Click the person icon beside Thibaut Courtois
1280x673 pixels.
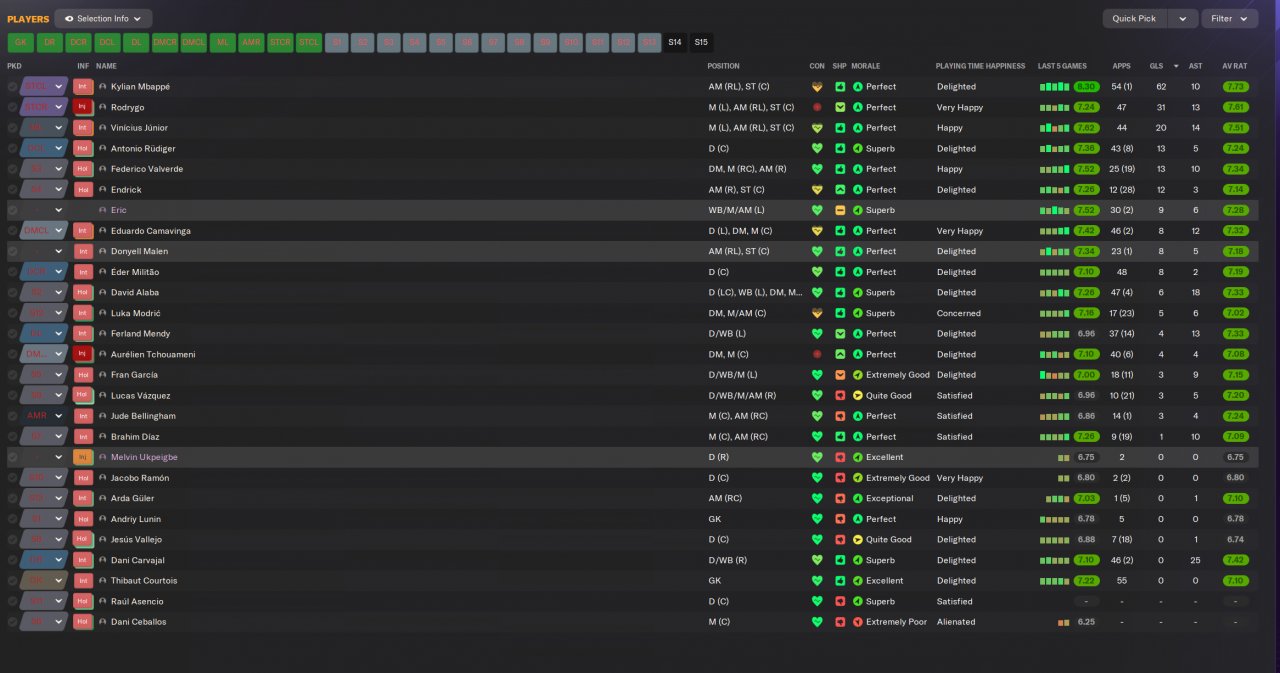pos(103,581)
